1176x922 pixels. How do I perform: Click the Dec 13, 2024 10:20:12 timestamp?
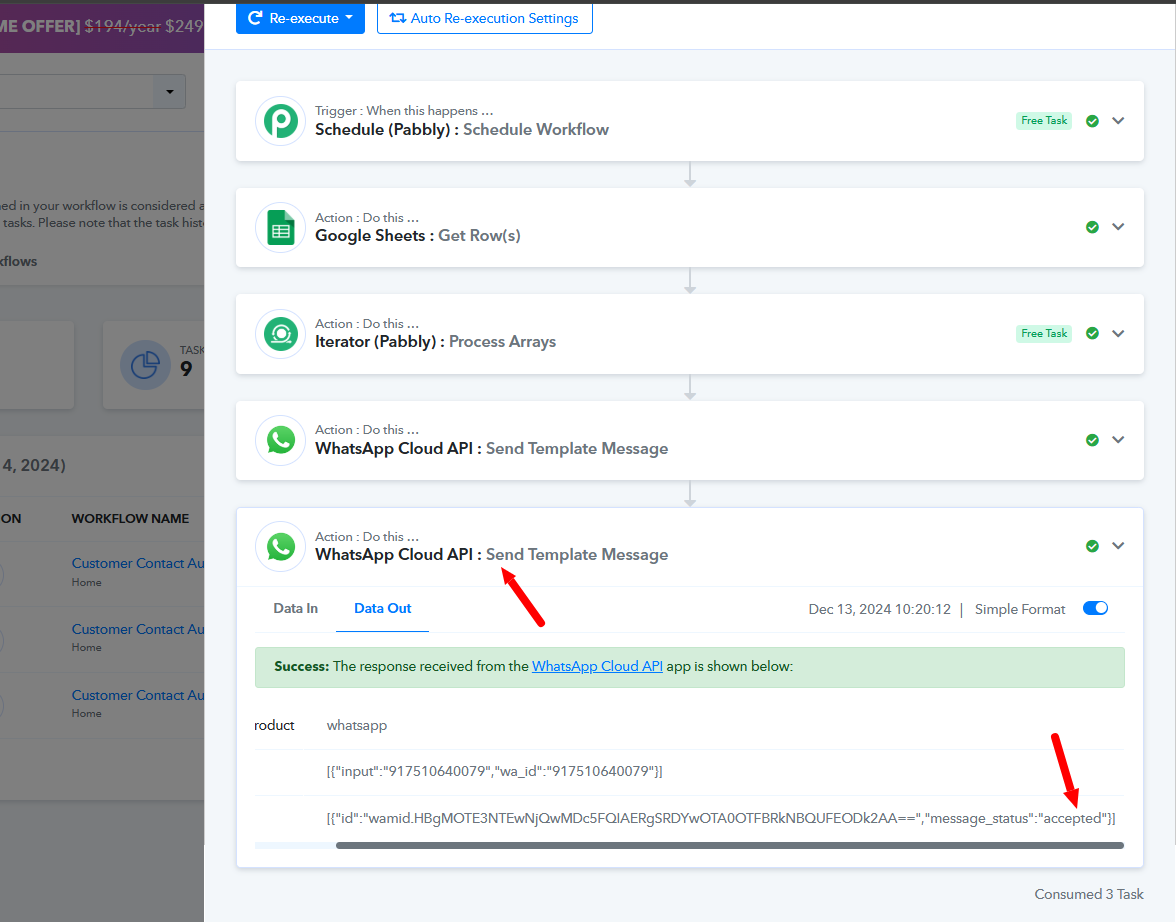click(880, 609)
